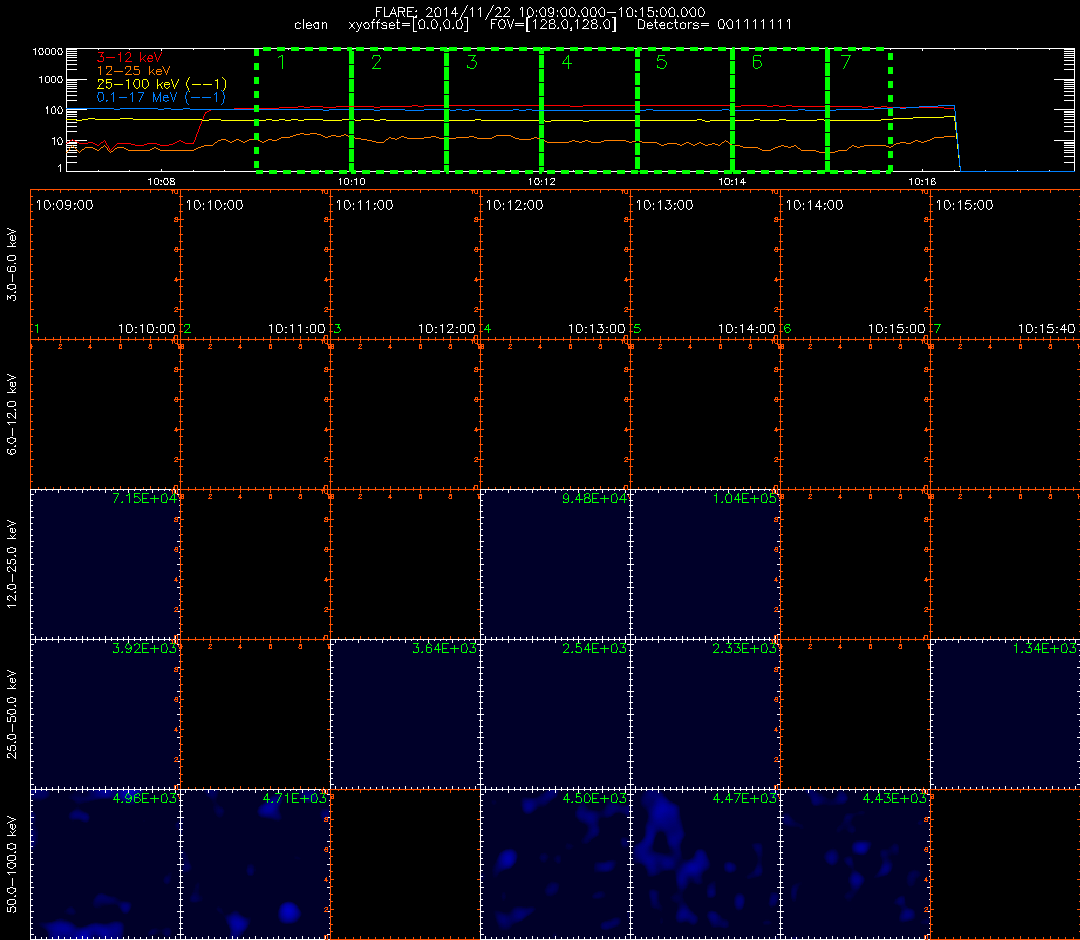Open the 25-50 keV image labeled 3.64E+03

(x=405, y=714)
